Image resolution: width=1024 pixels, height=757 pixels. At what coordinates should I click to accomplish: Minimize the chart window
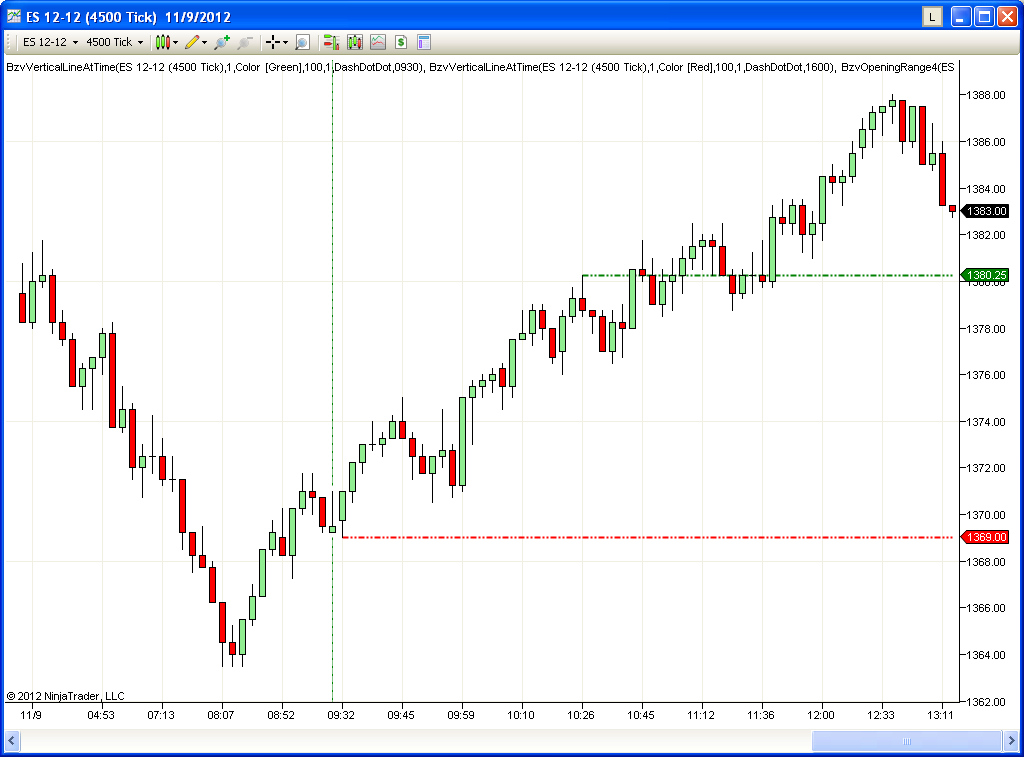coord(961,17)
